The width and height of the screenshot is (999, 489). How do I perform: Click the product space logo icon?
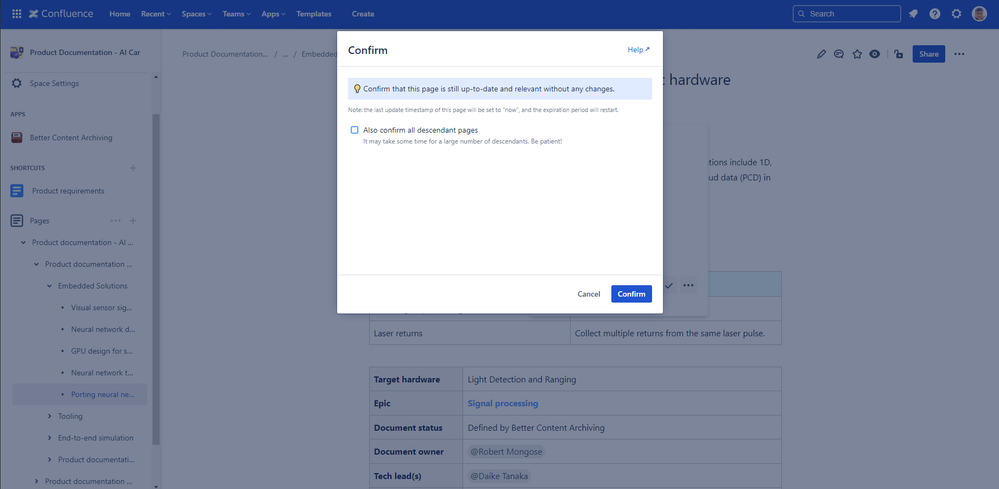pyautogui.click(x=17, y=52)
